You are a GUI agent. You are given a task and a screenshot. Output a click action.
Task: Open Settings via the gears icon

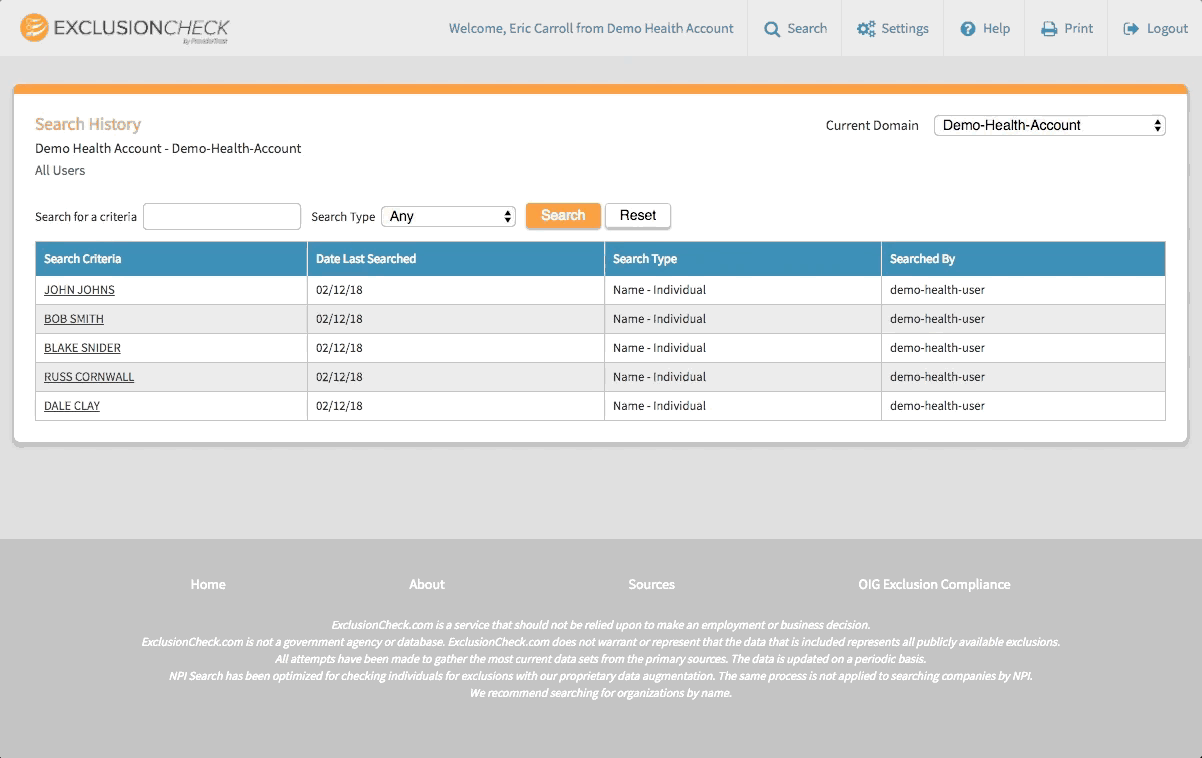click(866, 29)
